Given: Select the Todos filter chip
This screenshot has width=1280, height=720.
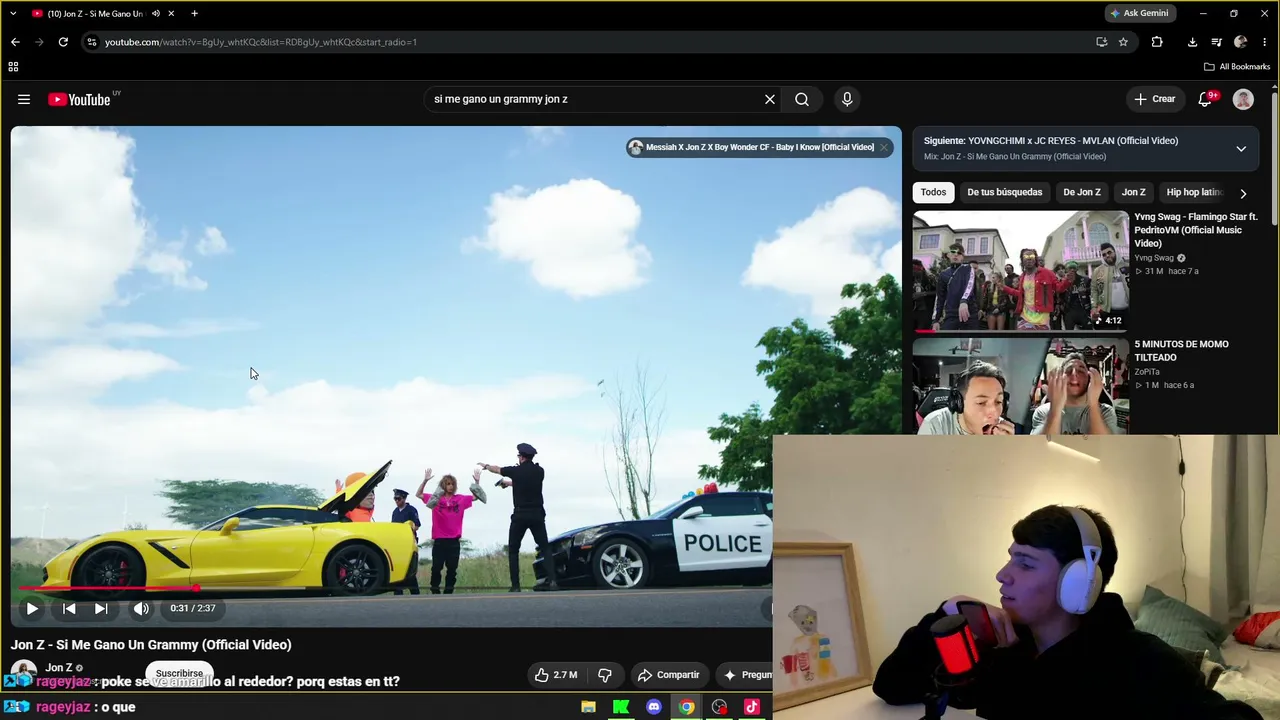Looking at the screenshot, I should click(x=933, y=192).
